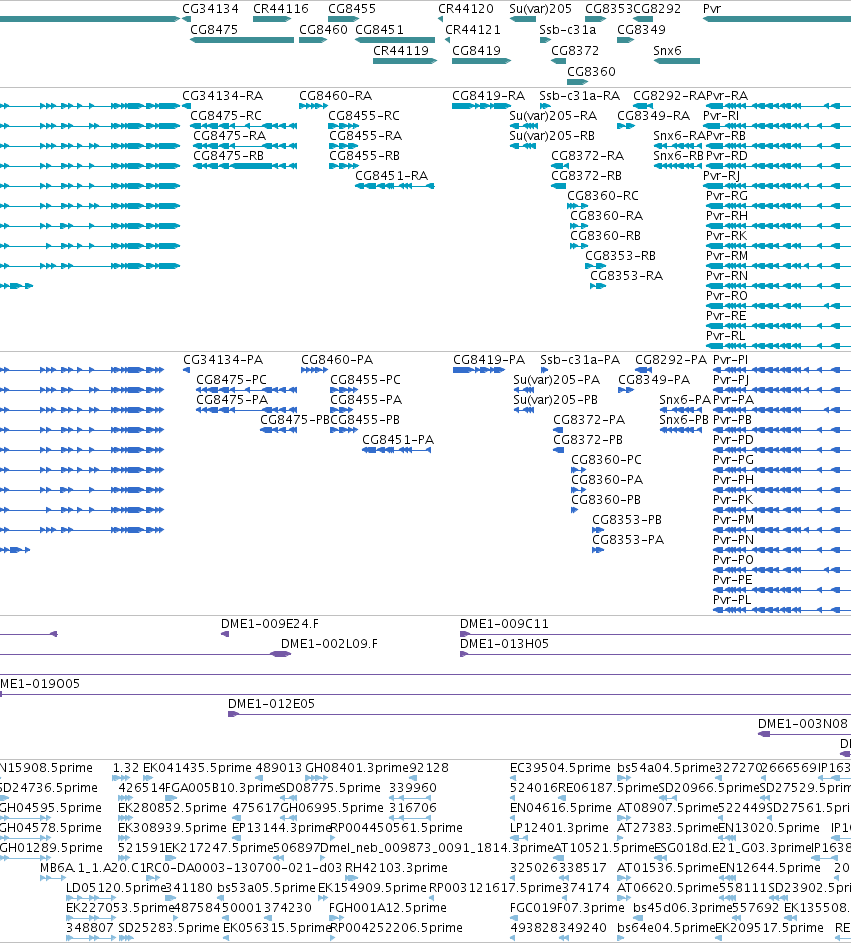This screenshot has height=943, width=851.
Task: Select clone DME1-002L09.F label
Action: (330, 644)
